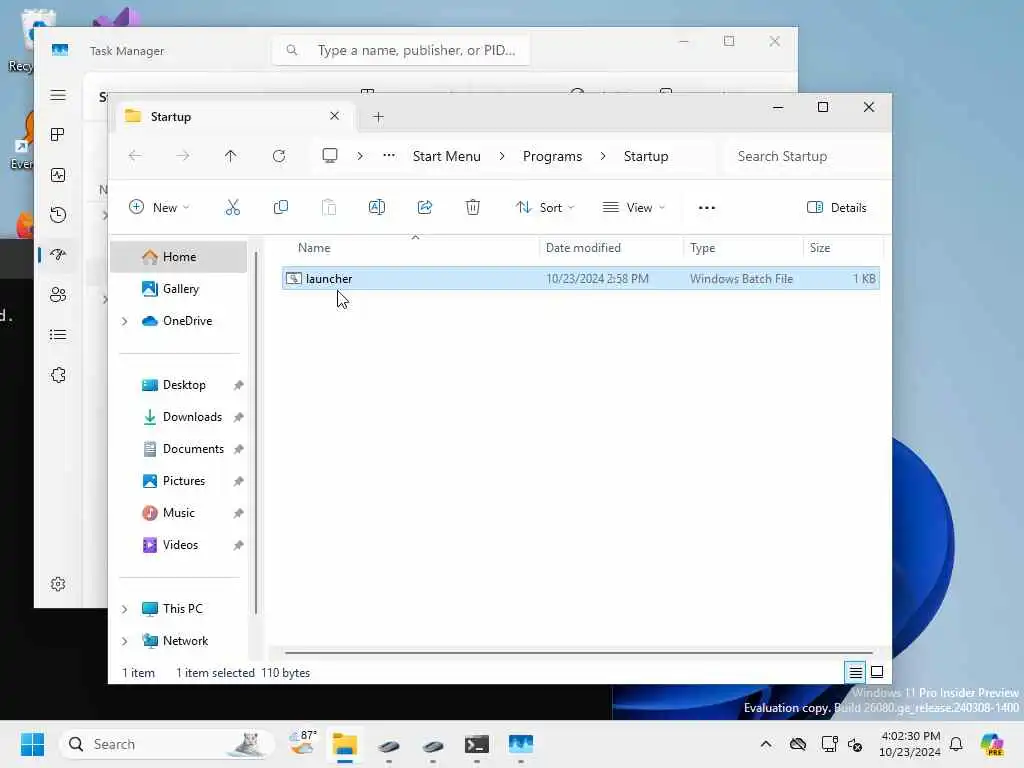This screenshot has height=768, width=1024.
Task: Open the Windows Start menu
Action: [32, 744]
